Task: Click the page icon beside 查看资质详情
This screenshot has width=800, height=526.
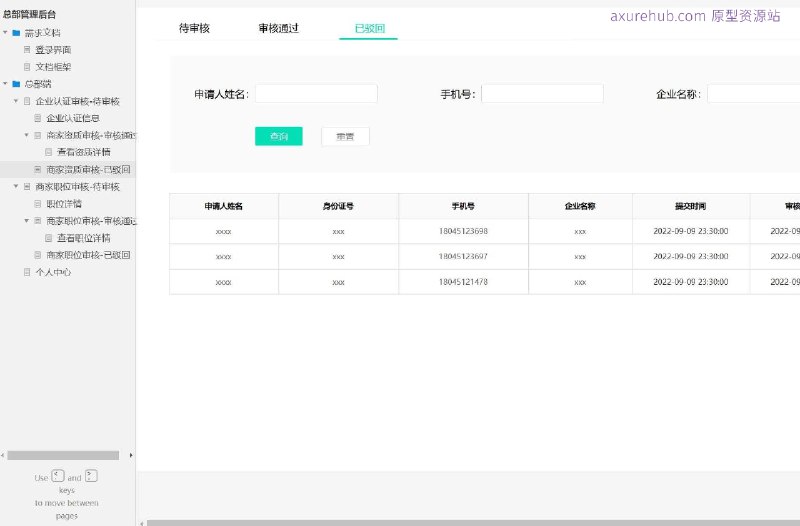Action: tap(48, 152)
